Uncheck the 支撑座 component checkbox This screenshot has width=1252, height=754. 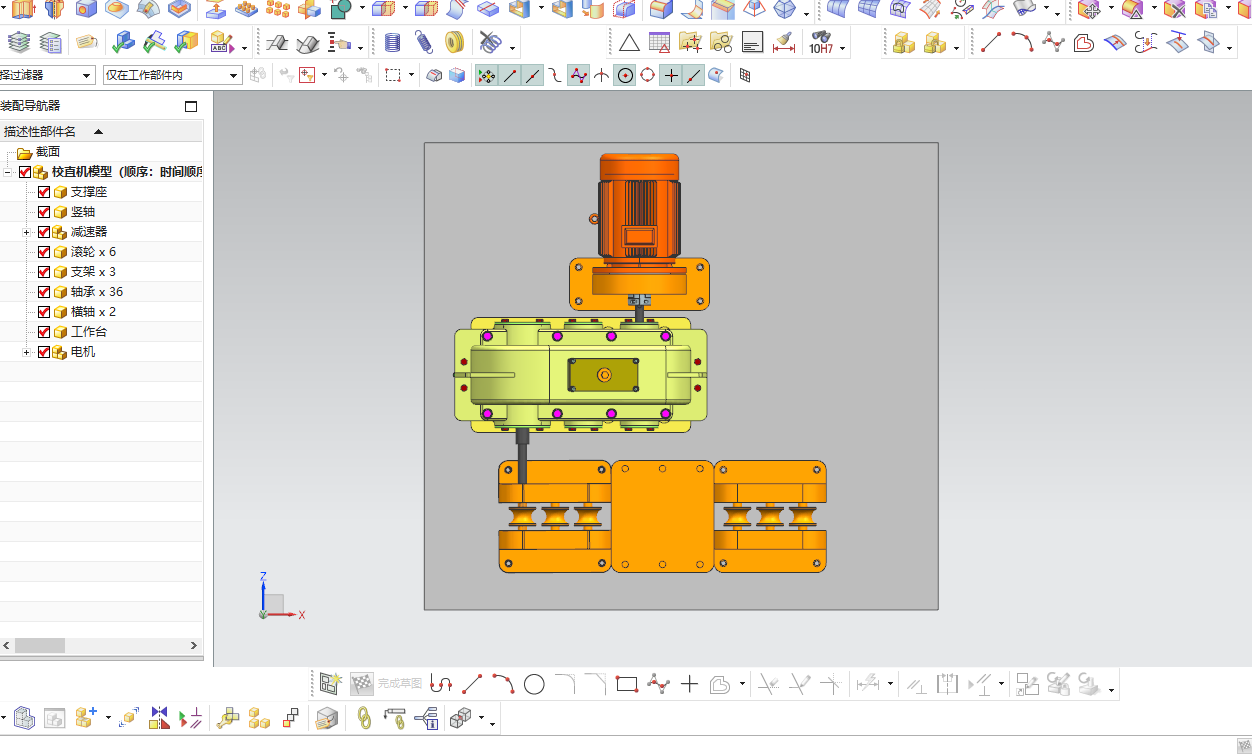(44, 192)
